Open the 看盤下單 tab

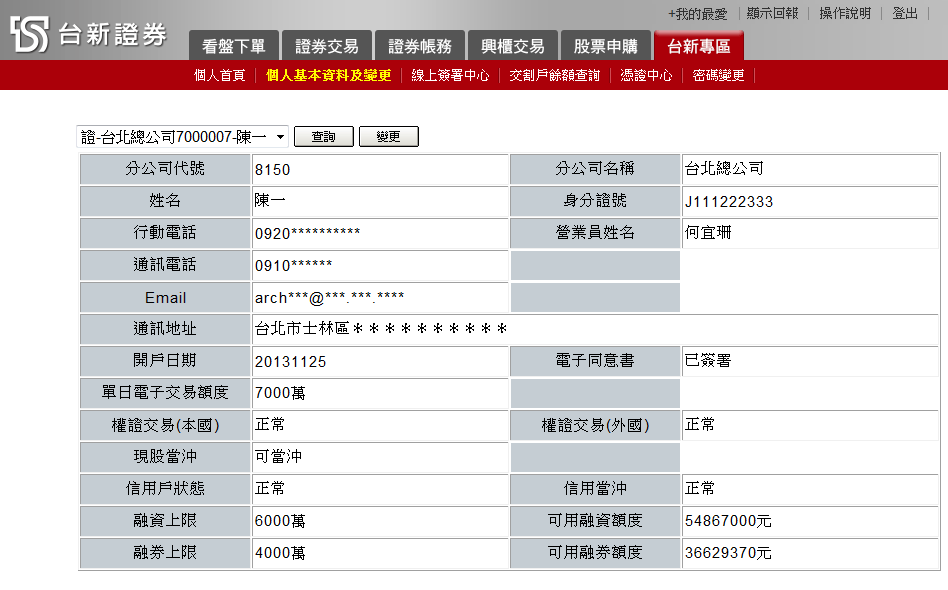(233, 46)
